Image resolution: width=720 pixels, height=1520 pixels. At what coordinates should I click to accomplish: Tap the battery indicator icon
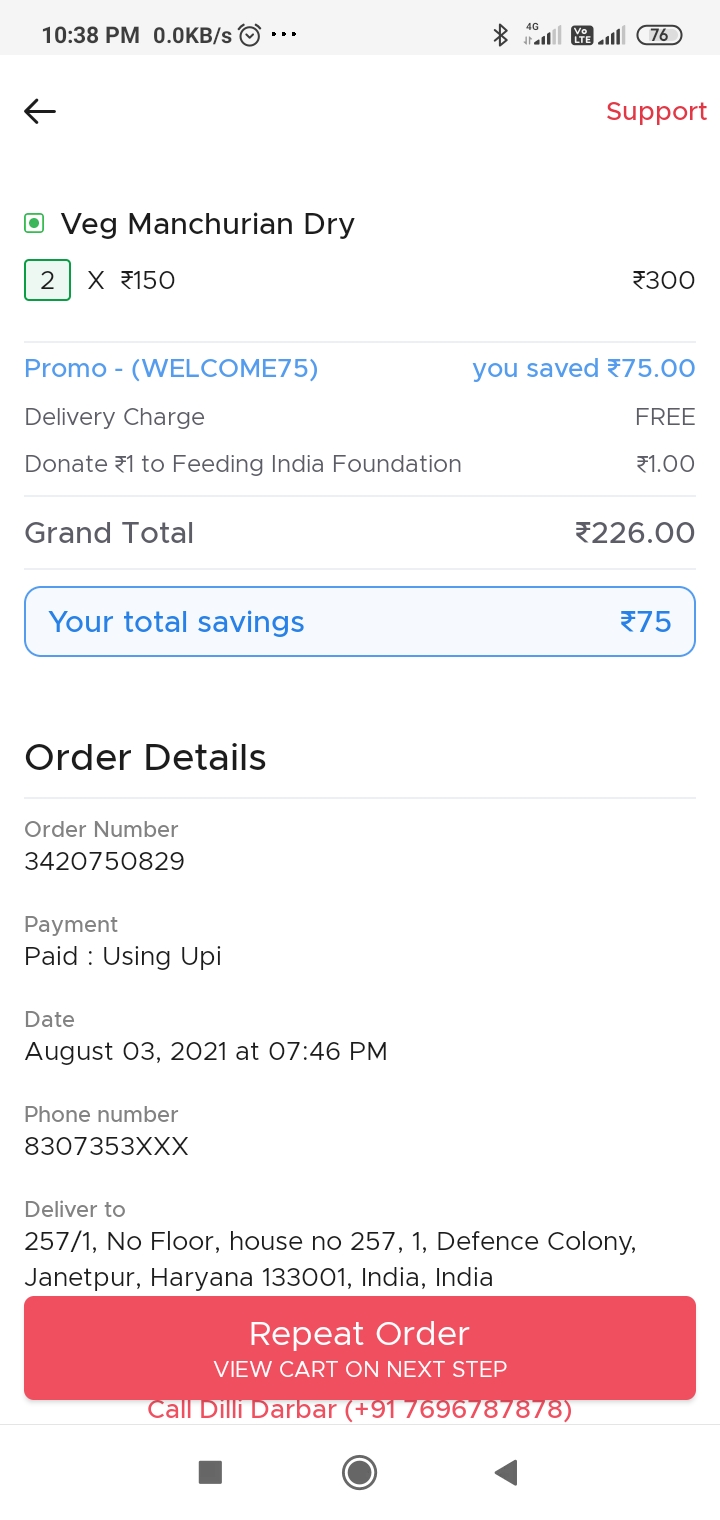[659, 36]
